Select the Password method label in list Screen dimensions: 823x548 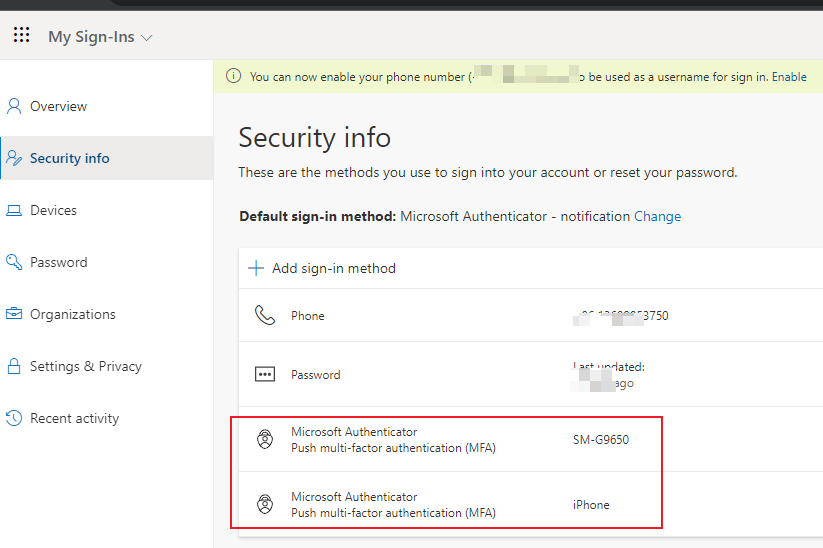(315, 375)
